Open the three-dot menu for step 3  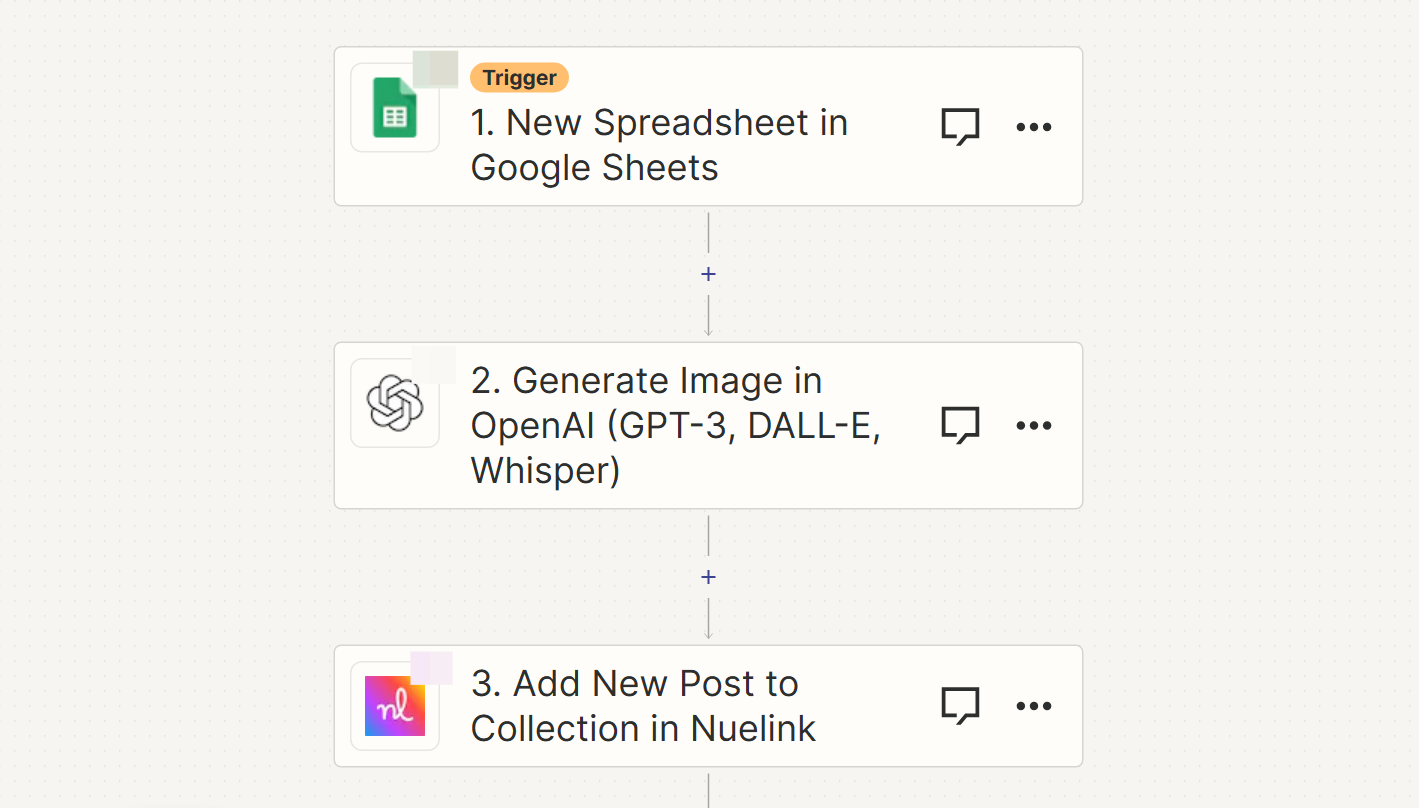(1033, 706)
